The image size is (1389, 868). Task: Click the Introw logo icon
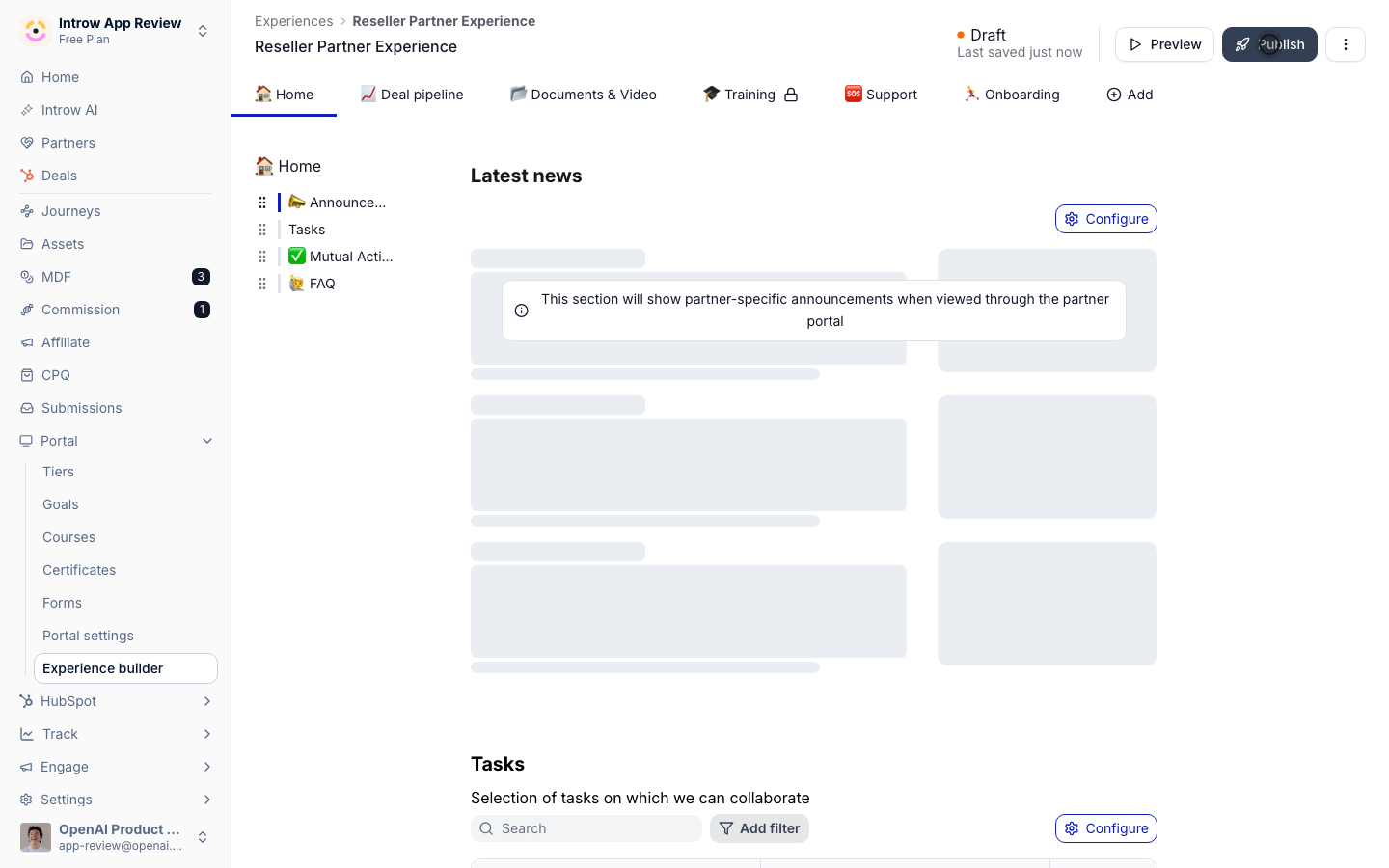(x=36, y=31)
